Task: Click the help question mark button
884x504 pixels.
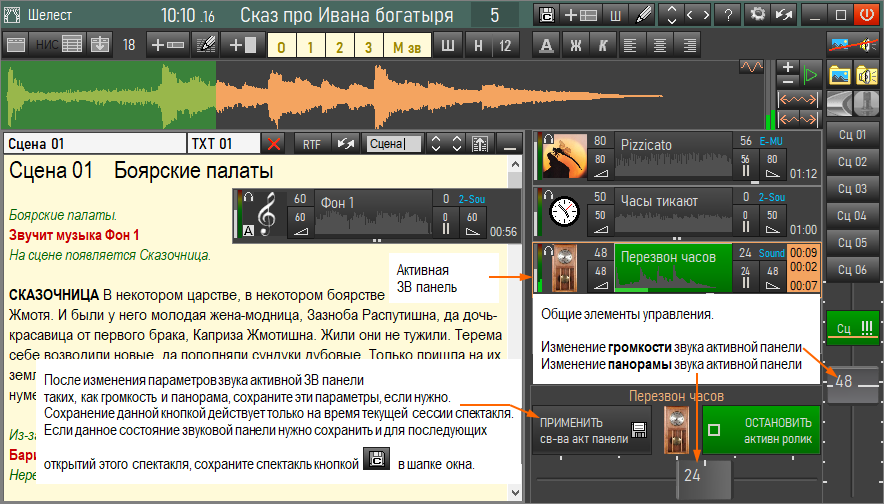Action: 728,15
